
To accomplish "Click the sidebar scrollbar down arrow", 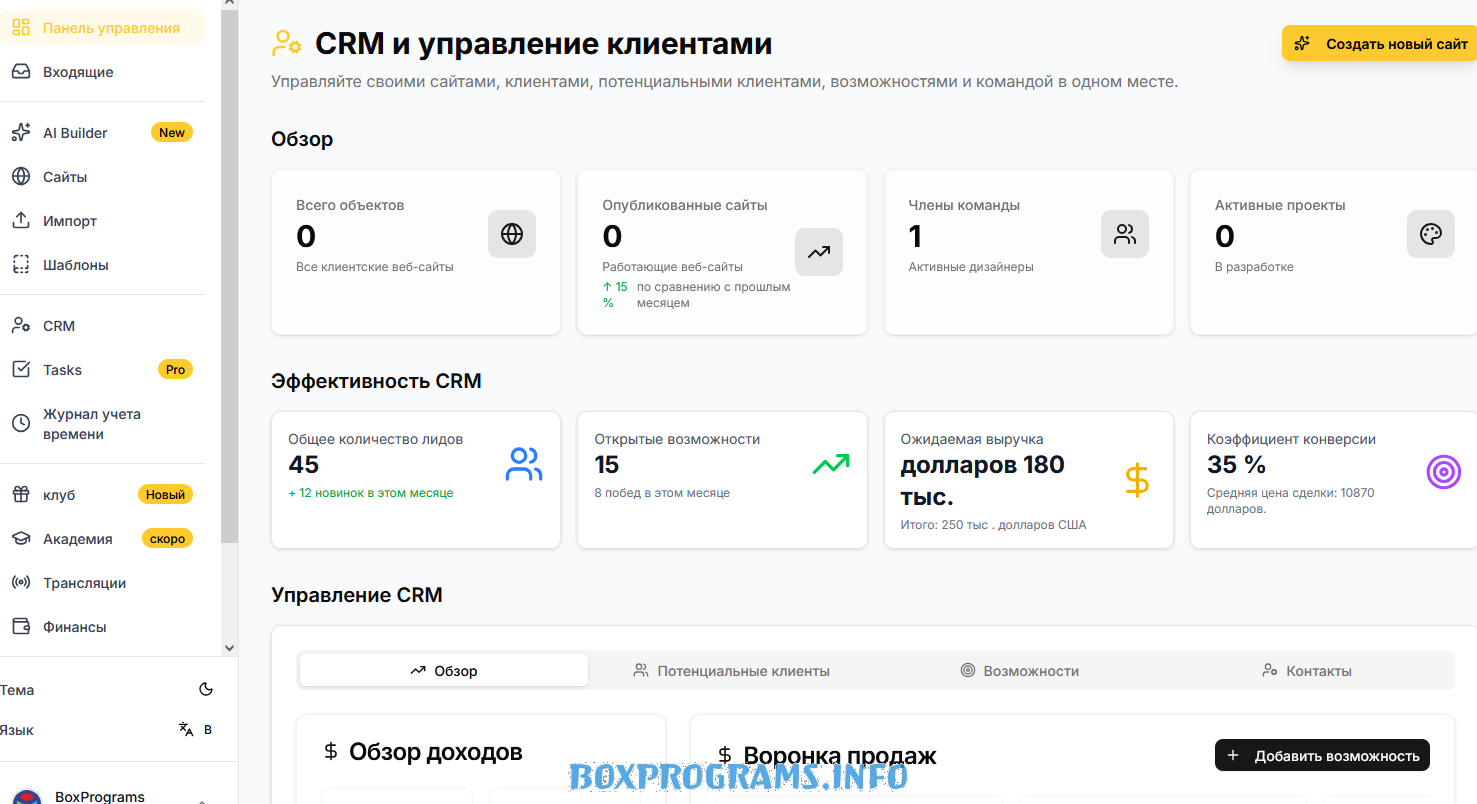I will pos(229,648).
